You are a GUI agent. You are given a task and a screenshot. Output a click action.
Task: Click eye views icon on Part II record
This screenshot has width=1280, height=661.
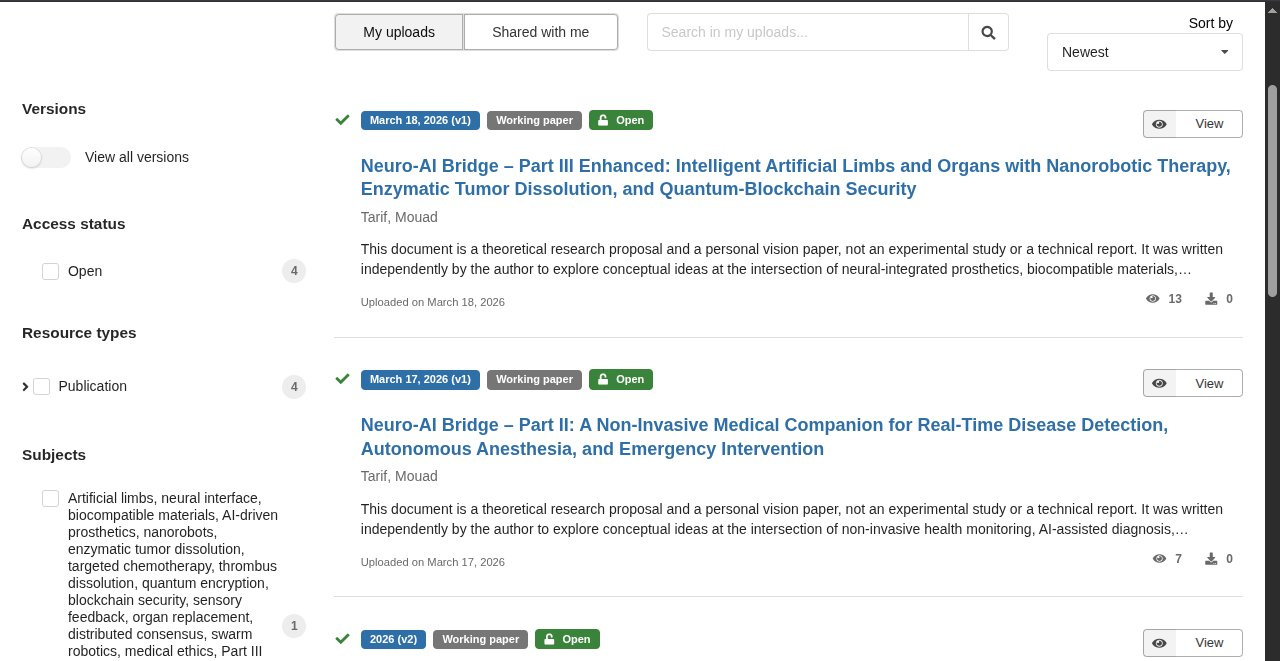pos(1159,559)
